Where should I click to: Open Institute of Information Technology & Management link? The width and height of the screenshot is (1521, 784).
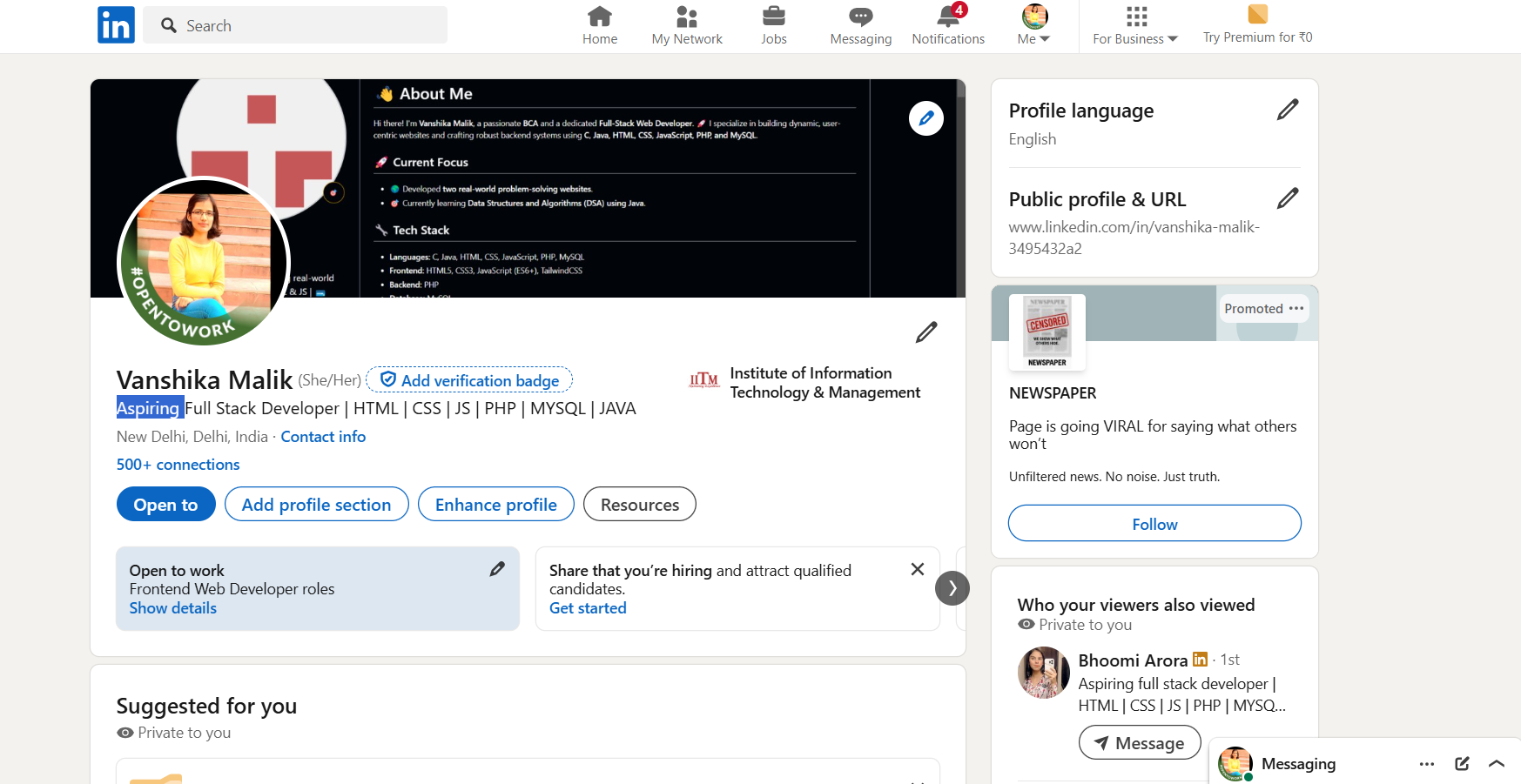[x=804, y=383]
